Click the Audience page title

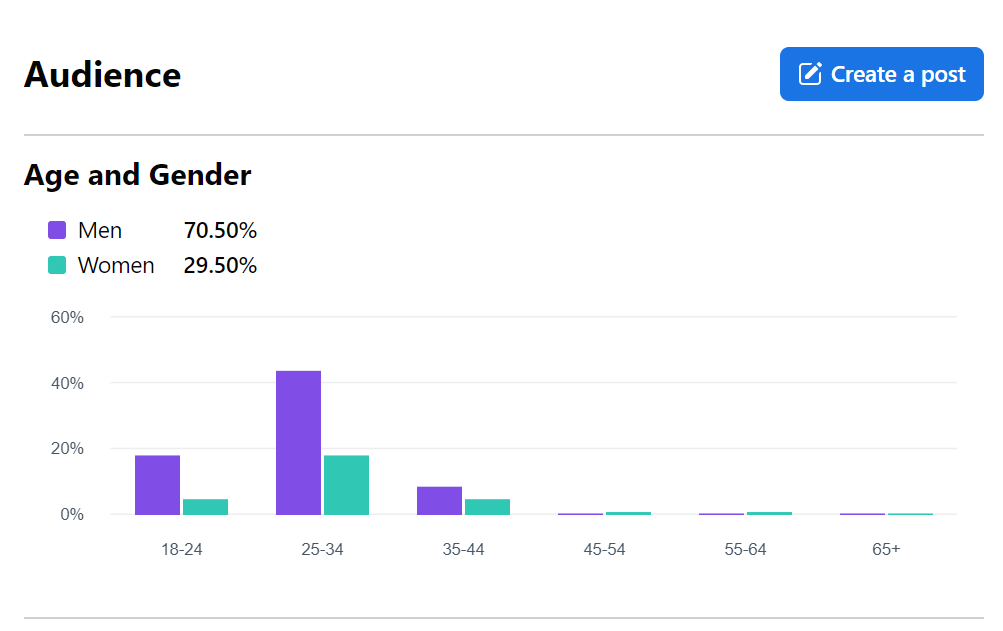pyautogui.click(x=102, y=75)
